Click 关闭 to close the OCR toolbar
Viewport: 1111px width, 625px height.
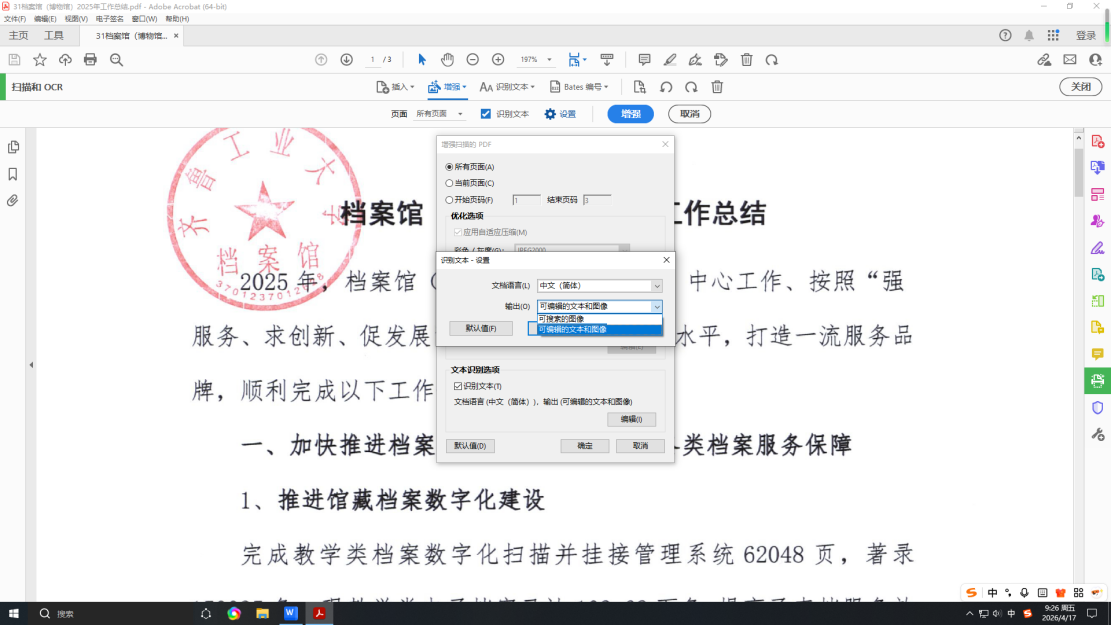(1080, 87)
